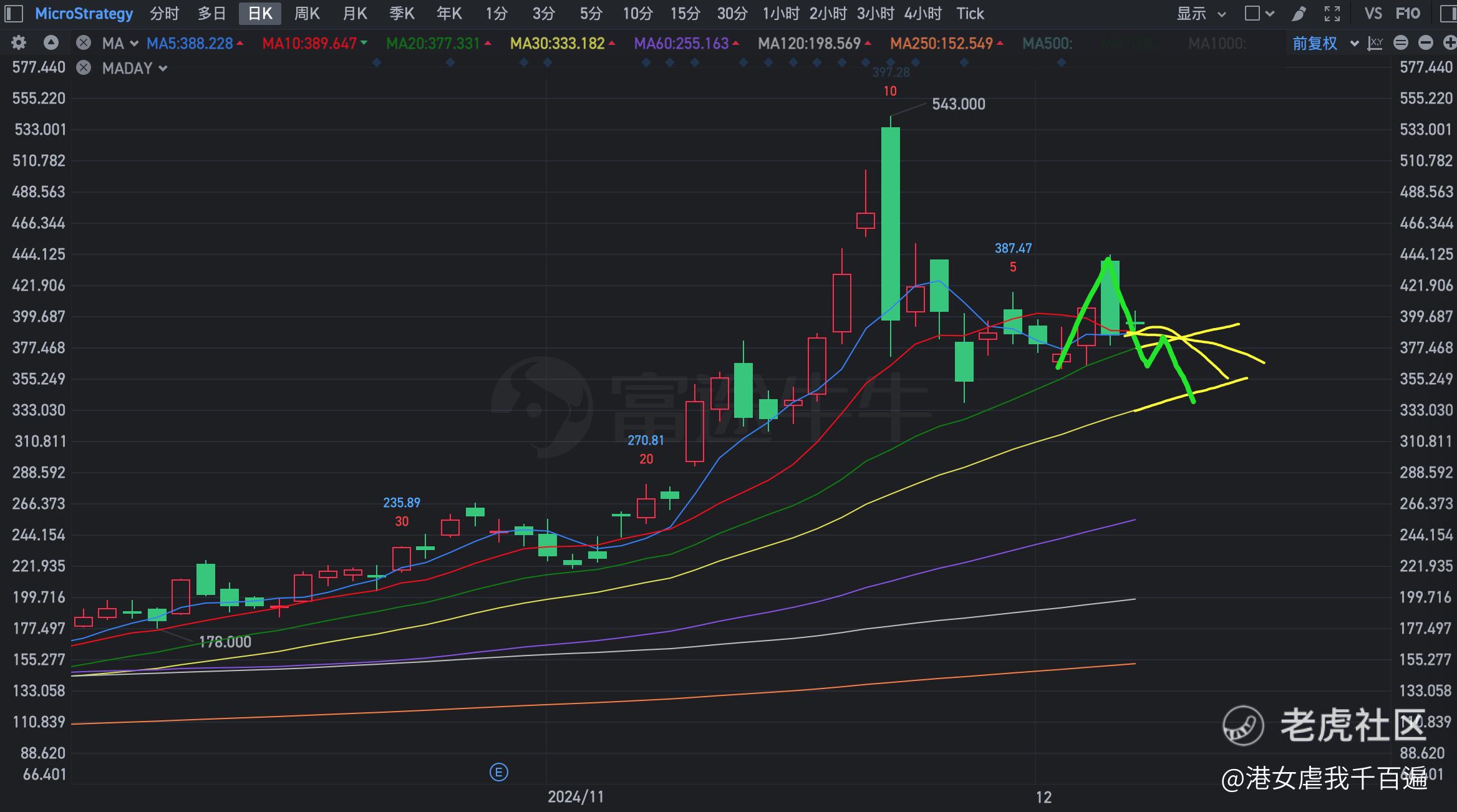The image size is (1457, 812).
Task: Collapse indicators with up-arrow circle icon
Action: click(51, 43)
